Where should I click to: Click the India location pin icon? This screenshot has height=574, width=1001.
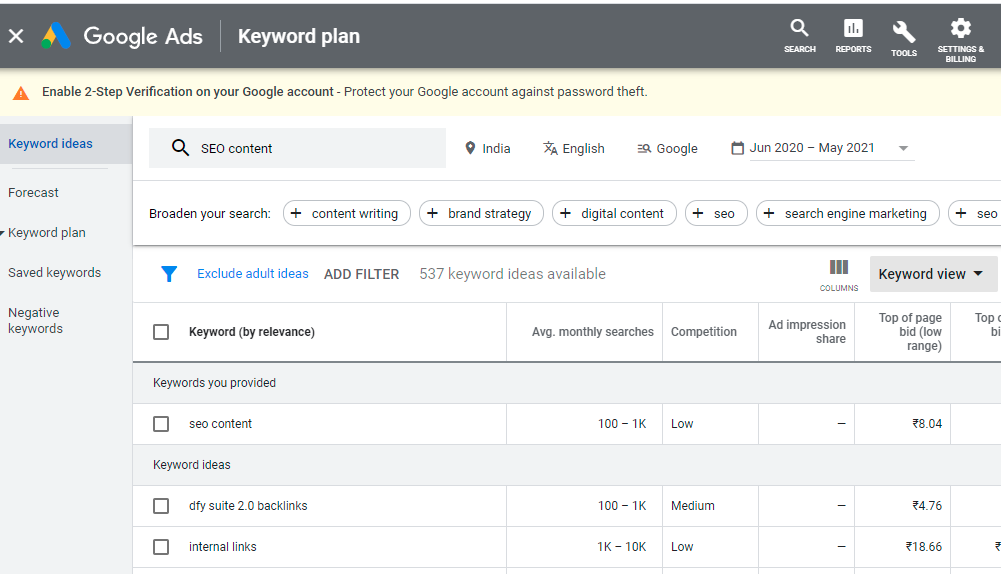tap(470, 148)
